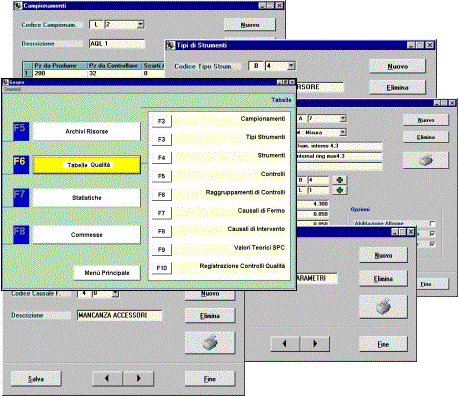Image resolution: width=458 pixels, height=396 pixels.
Task: Click the F8 button for Causali di Intervento
Action: click(x=162, y=231)
